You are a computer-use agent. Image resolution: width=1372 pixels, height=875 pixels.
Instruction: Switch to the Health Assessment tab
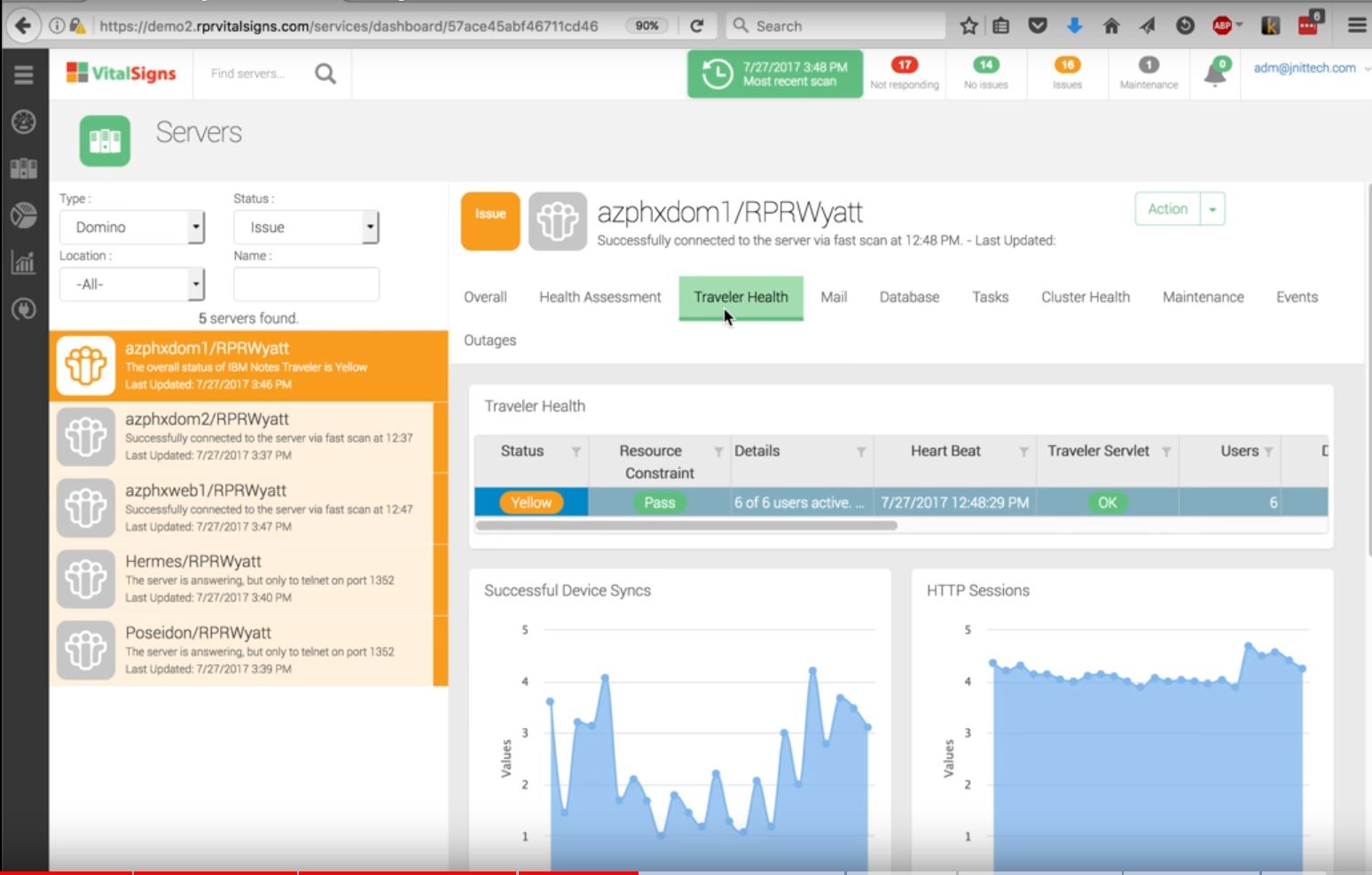600,297
